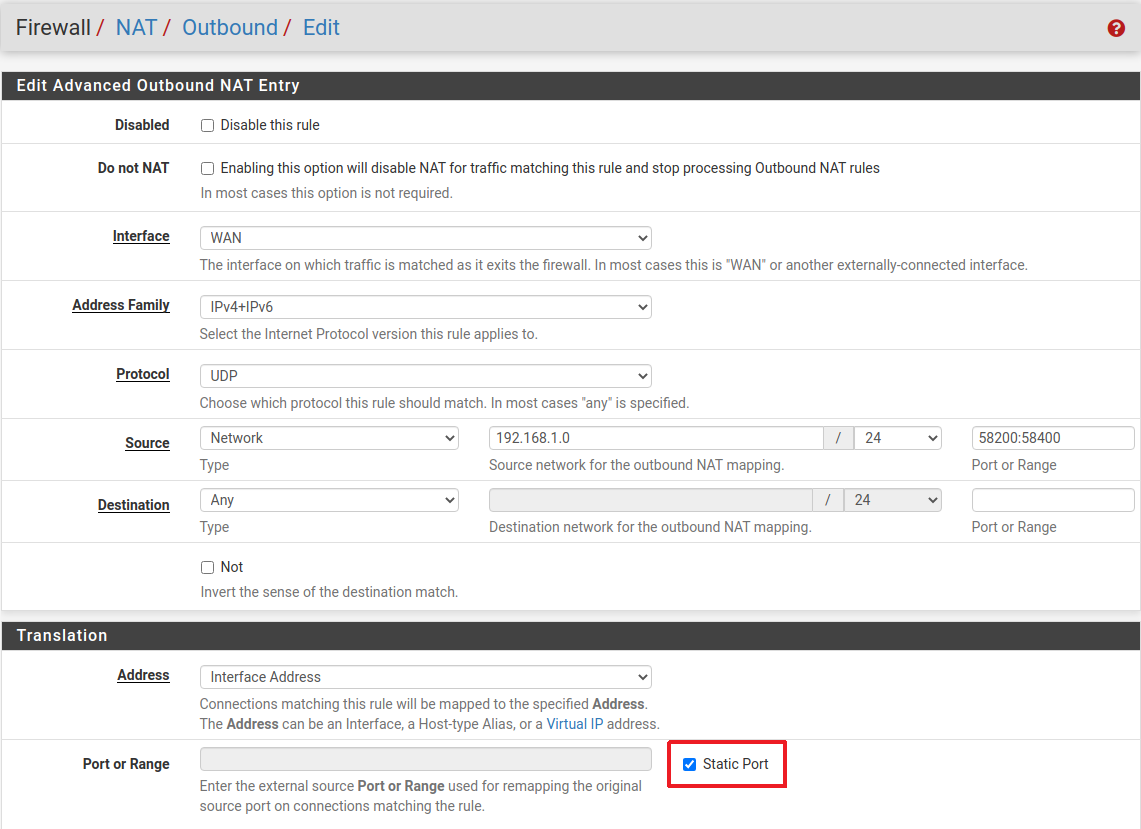
Task: Click the red help question mark icon
Action: coord(1116,28)
